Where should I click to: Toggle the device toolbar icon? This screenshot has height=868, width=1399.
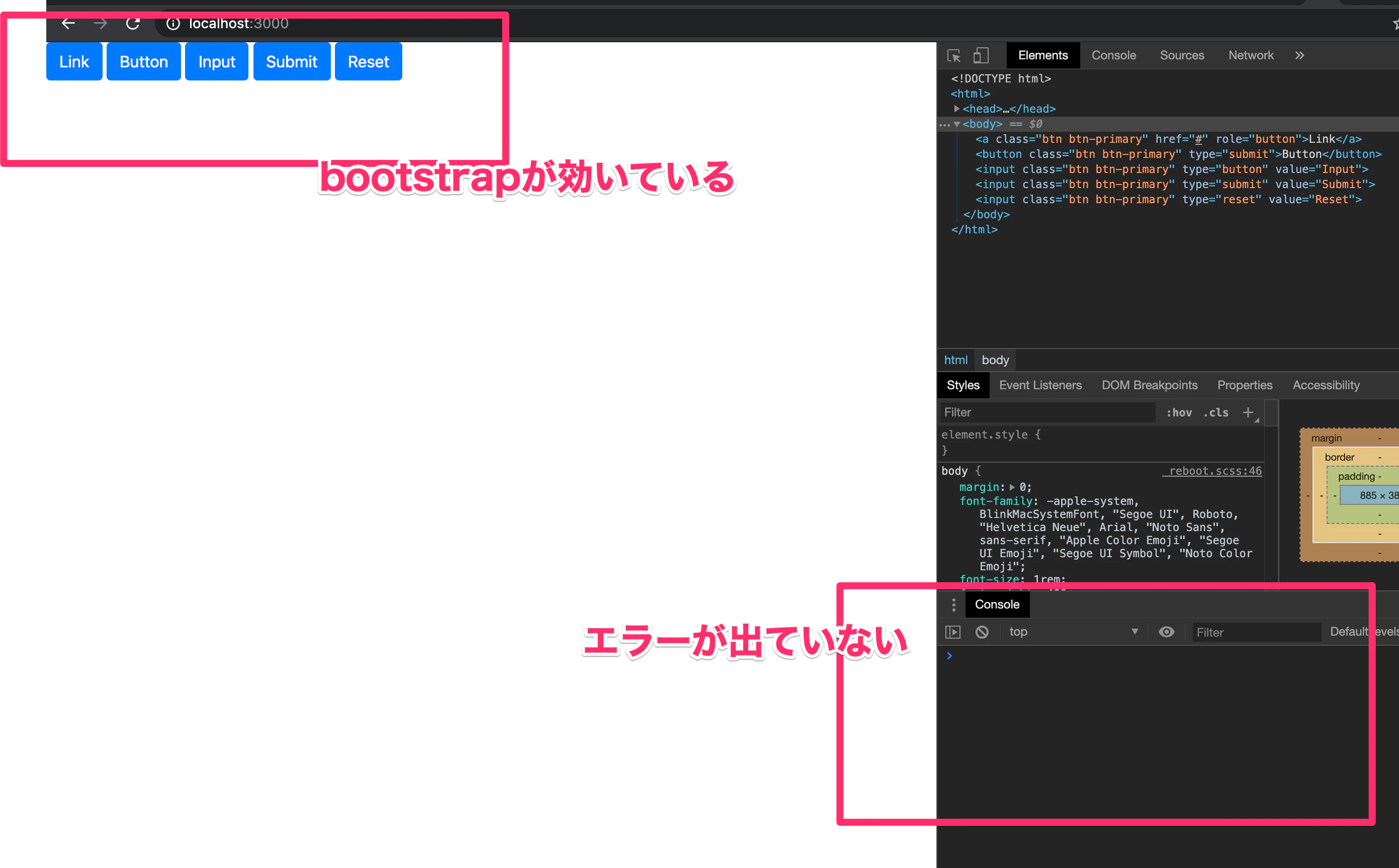[x=981, y=56]
